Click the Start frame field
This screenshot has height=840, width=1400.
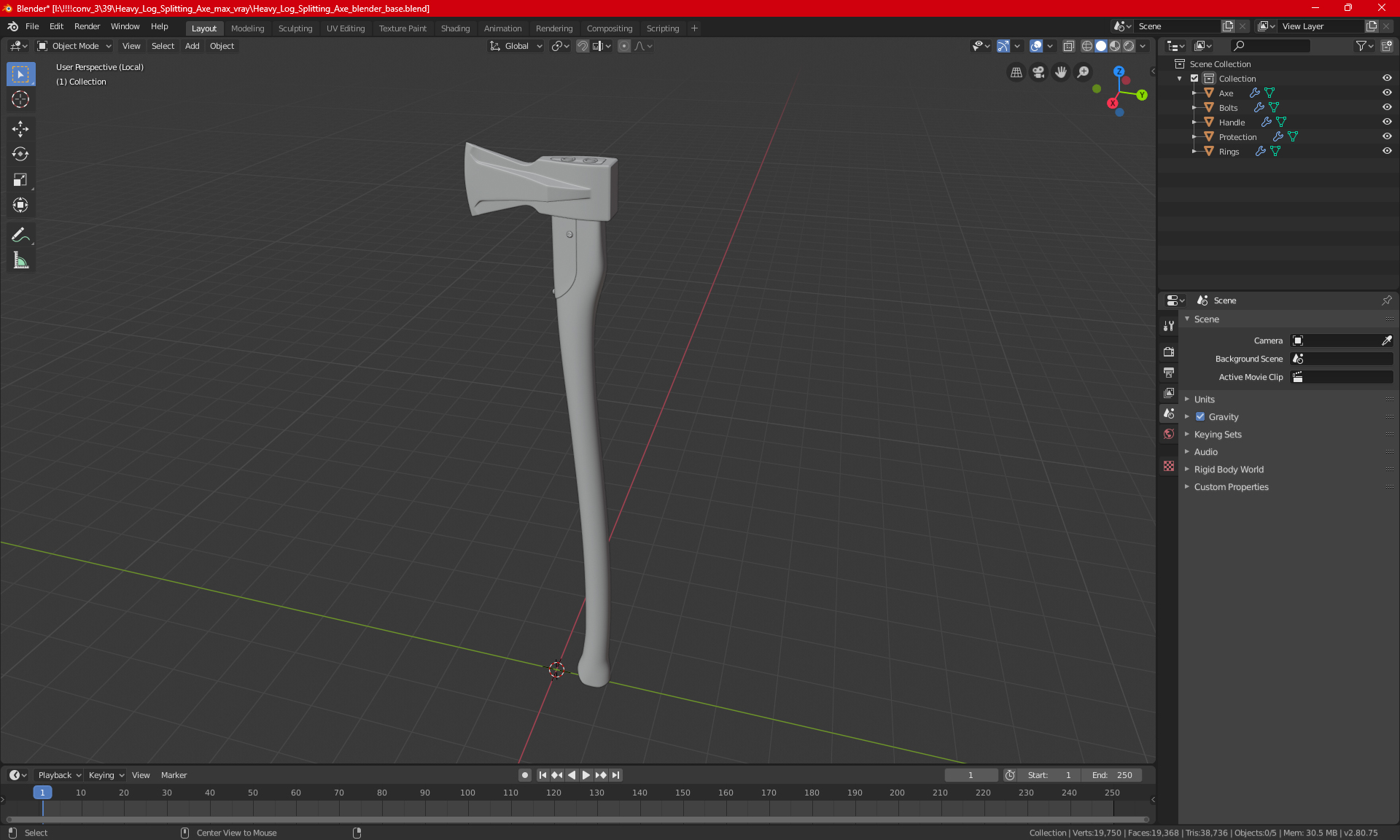pyautogui.click(x=1049, y=775)
